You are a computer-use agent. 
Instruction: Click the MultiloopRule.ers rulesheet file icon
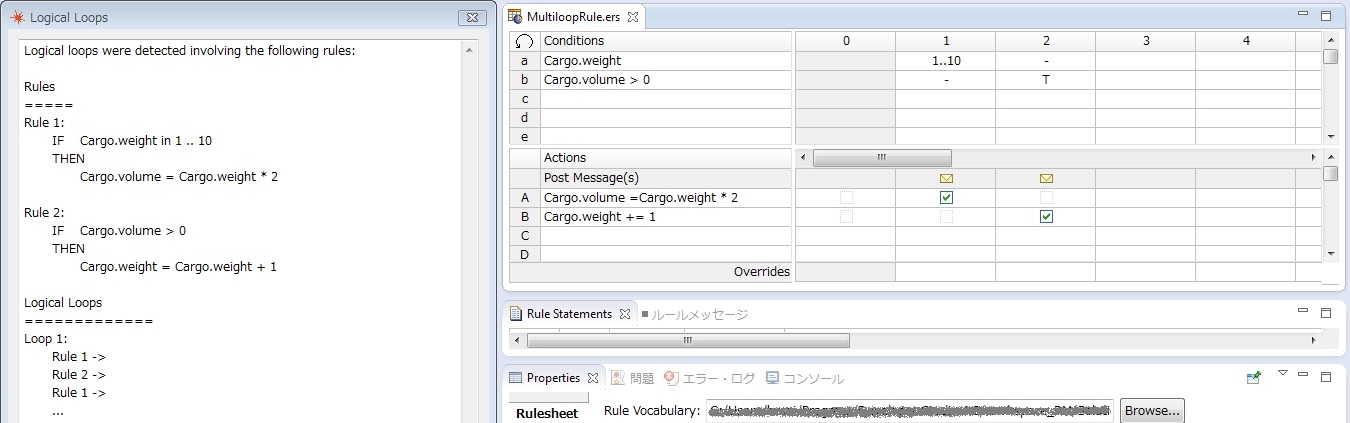tap(515, 17)
